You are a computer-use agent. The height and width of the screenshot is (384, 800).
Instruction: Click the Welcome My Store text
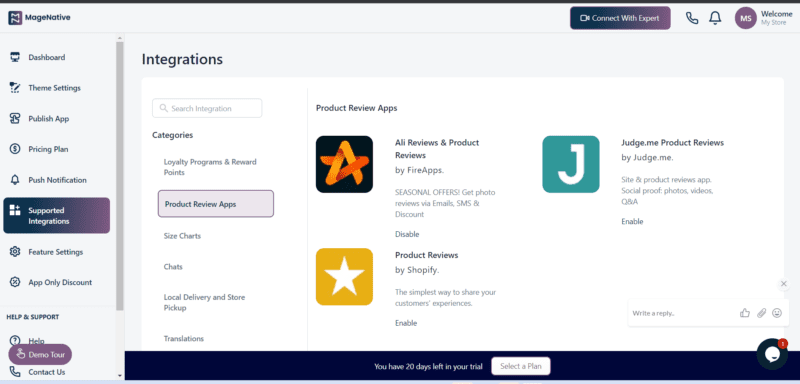coord(777,18)
